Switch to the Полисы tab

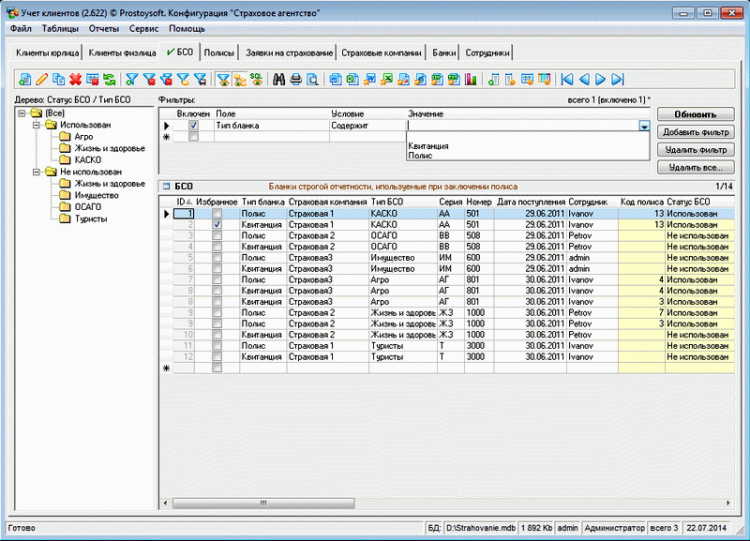[x=219, y=52]
